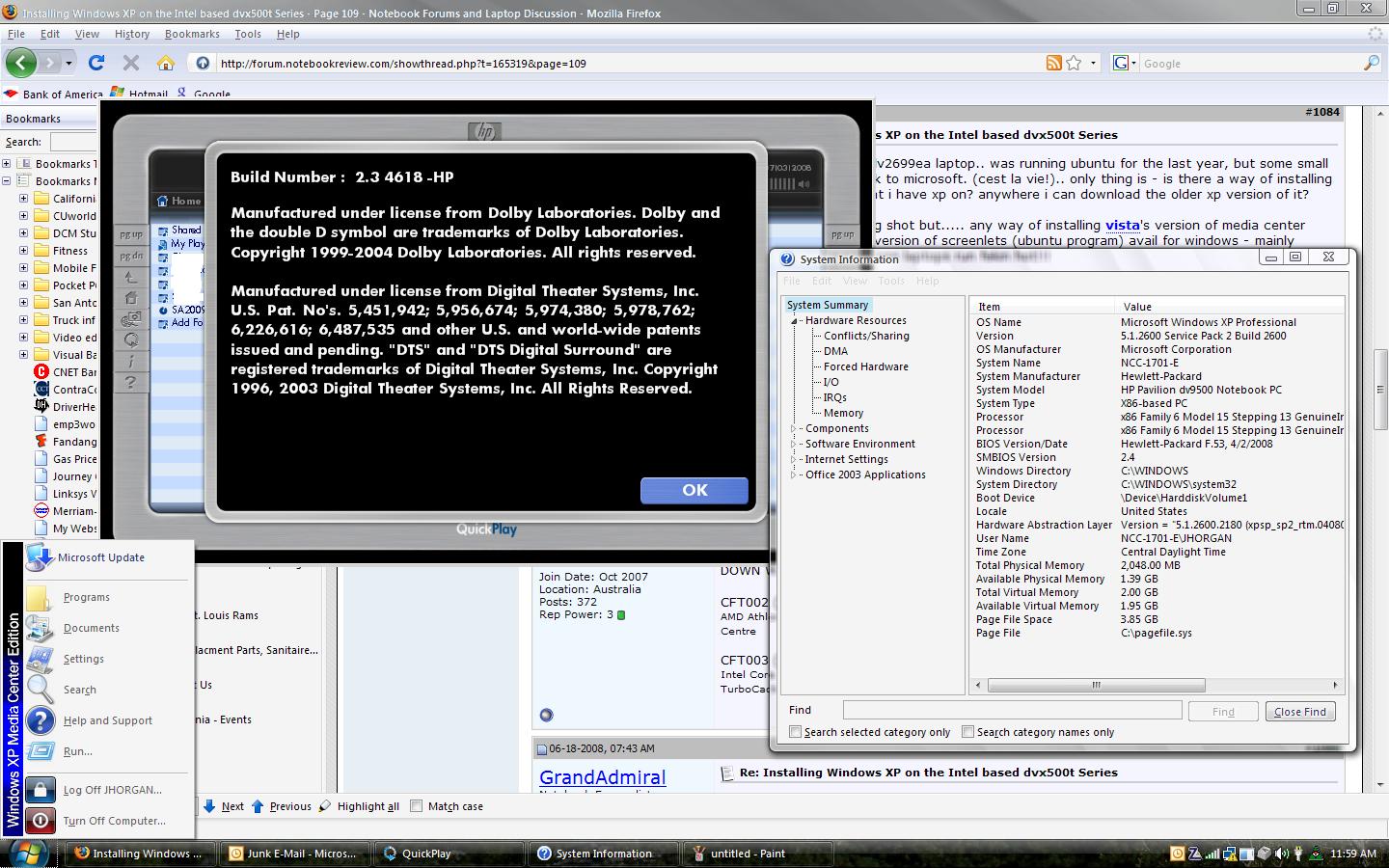The height and width of the screenshot is (868, 1389).
Task: Expand the Office 2003 Applications node
Action: click(795, 475)
